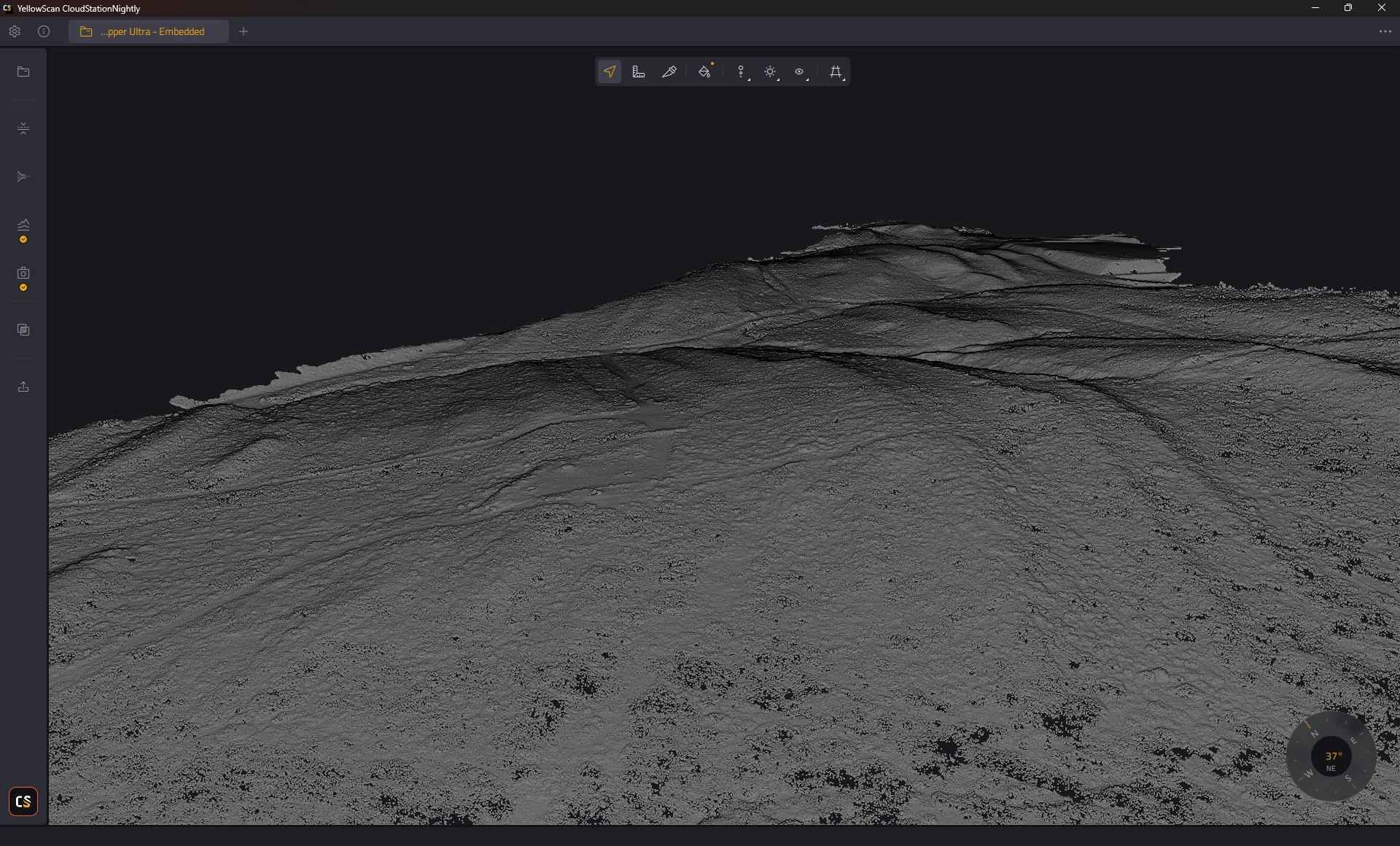Image resolution: width=1400 pixels, height=846 pixels.
Task: Open the beam filter step in sidebar
Action: pos(23,176)
